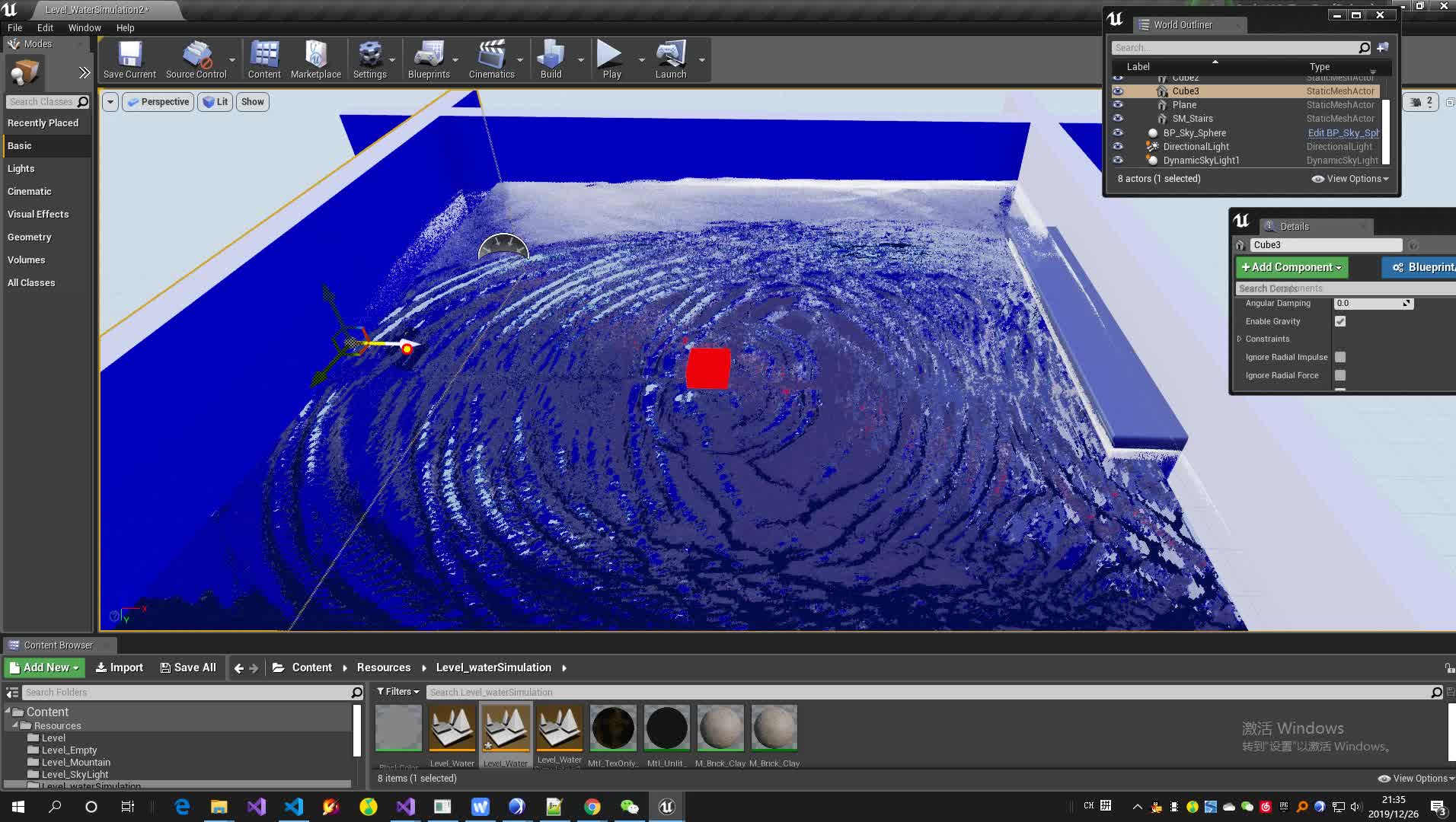Toggle visibility of SM_Stairs actor
This screenshot has height=822, width=1456.
click(1118, 119)
